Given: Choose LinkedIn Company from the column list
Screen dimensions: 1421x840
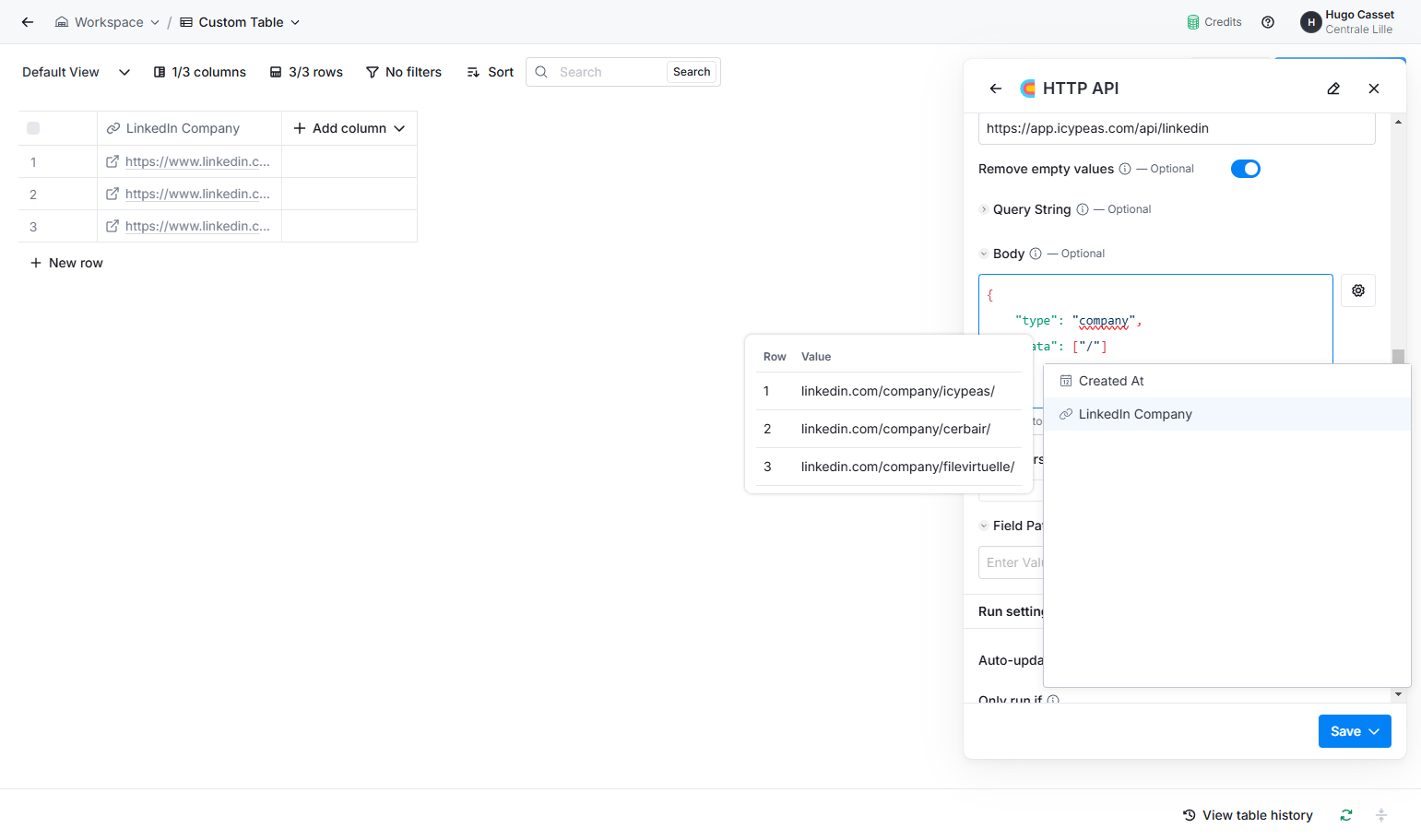Looking at the screenshot, I should tap(1227, 414).
